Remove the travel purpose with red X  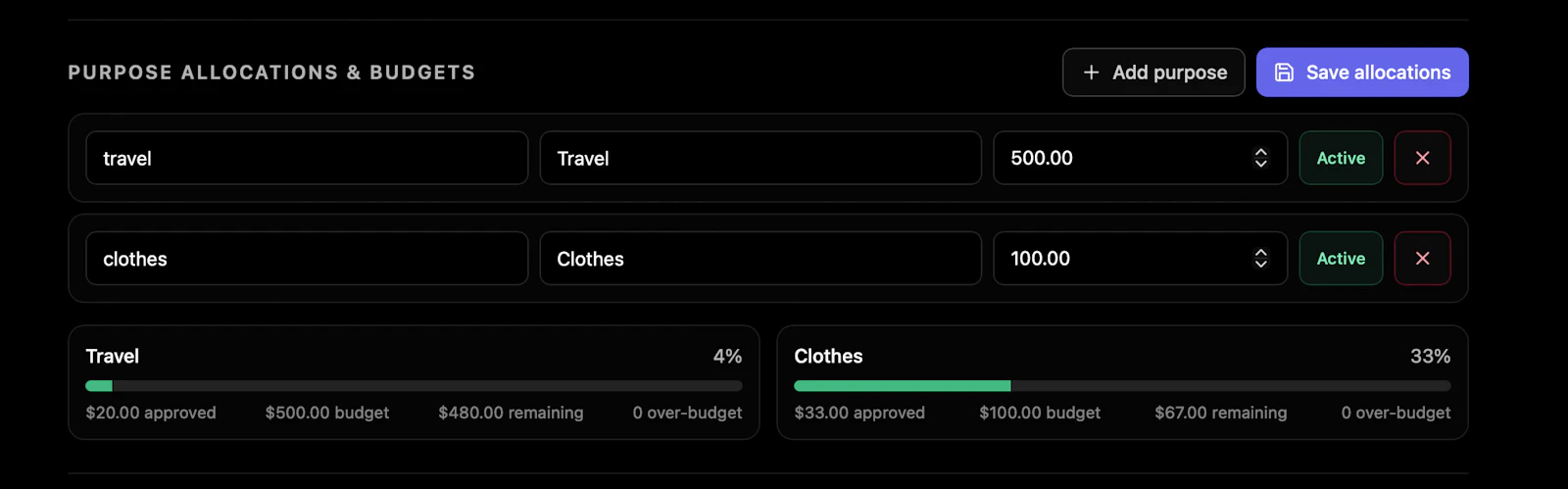point(1422,158)
